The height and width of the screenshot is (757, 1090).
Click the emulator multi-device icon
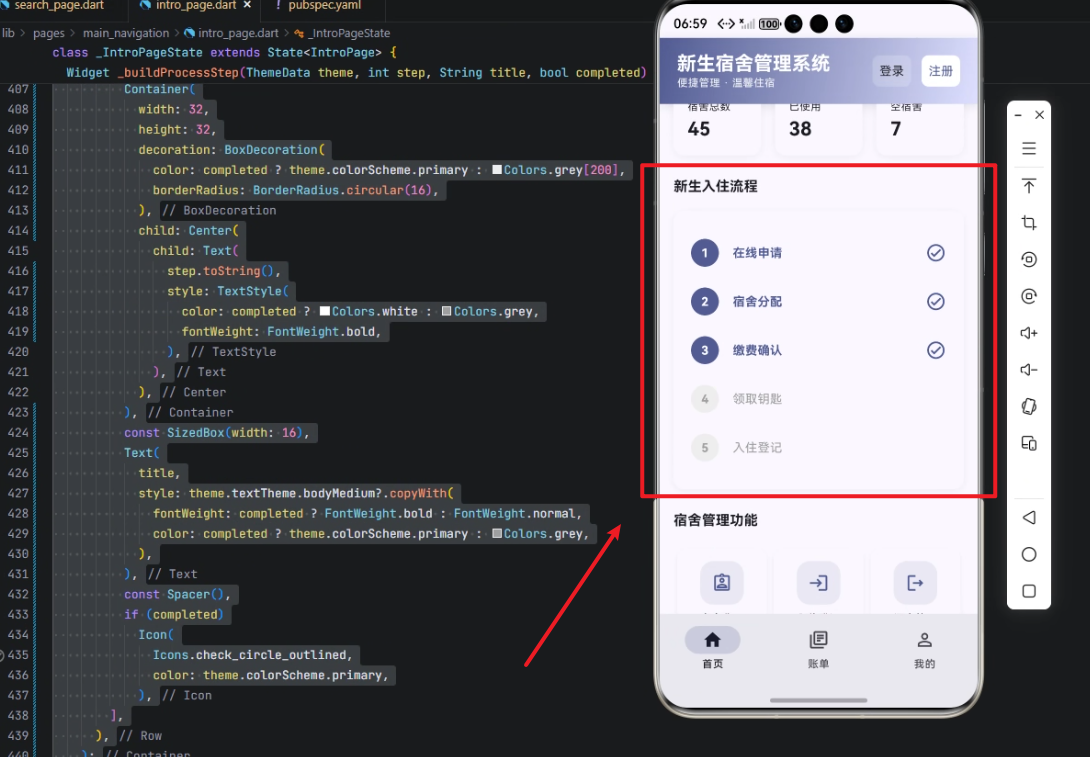tap(1029, 443)
